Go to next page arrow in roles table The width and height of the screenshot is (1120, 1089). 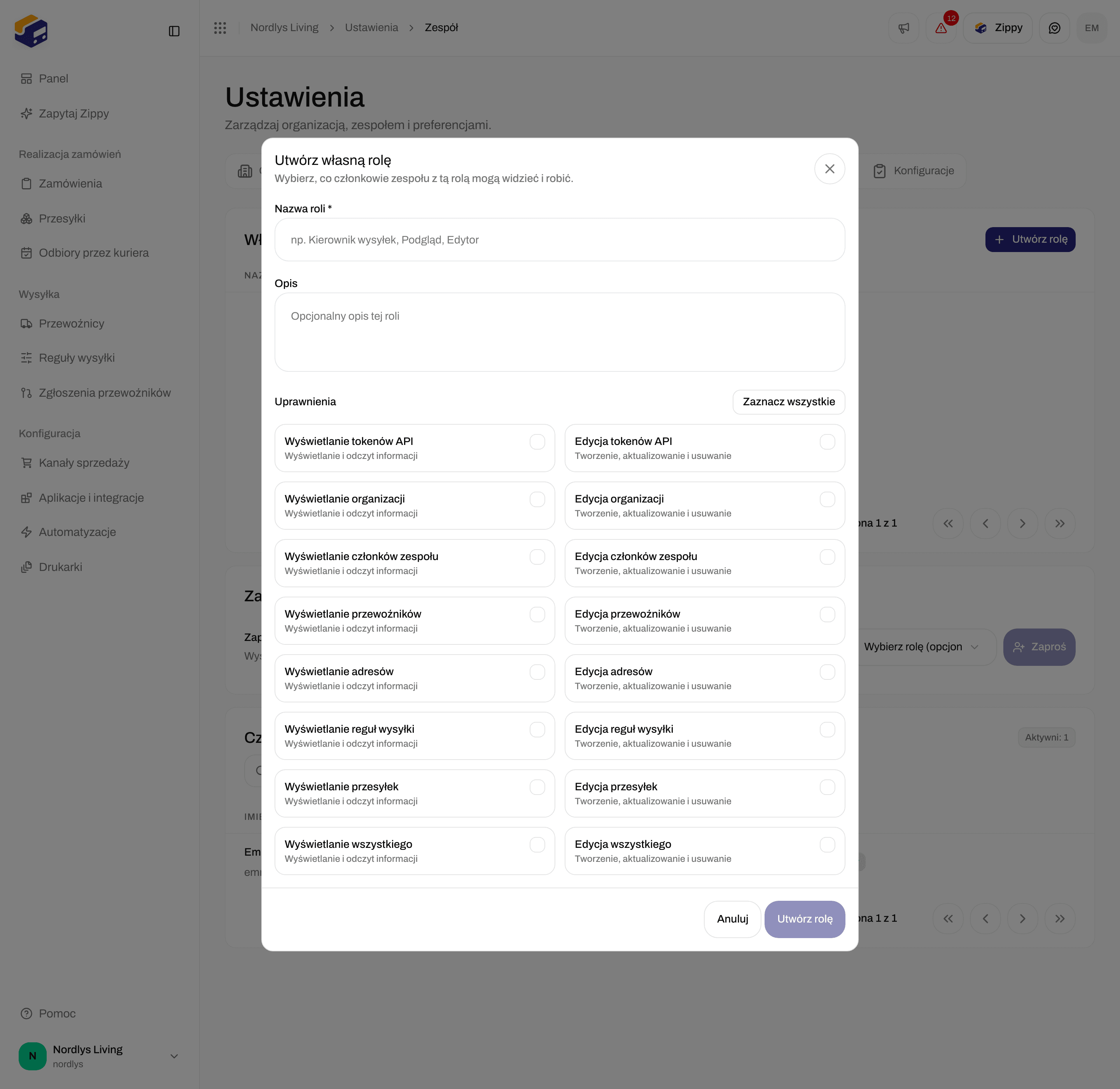(1022, 523)
